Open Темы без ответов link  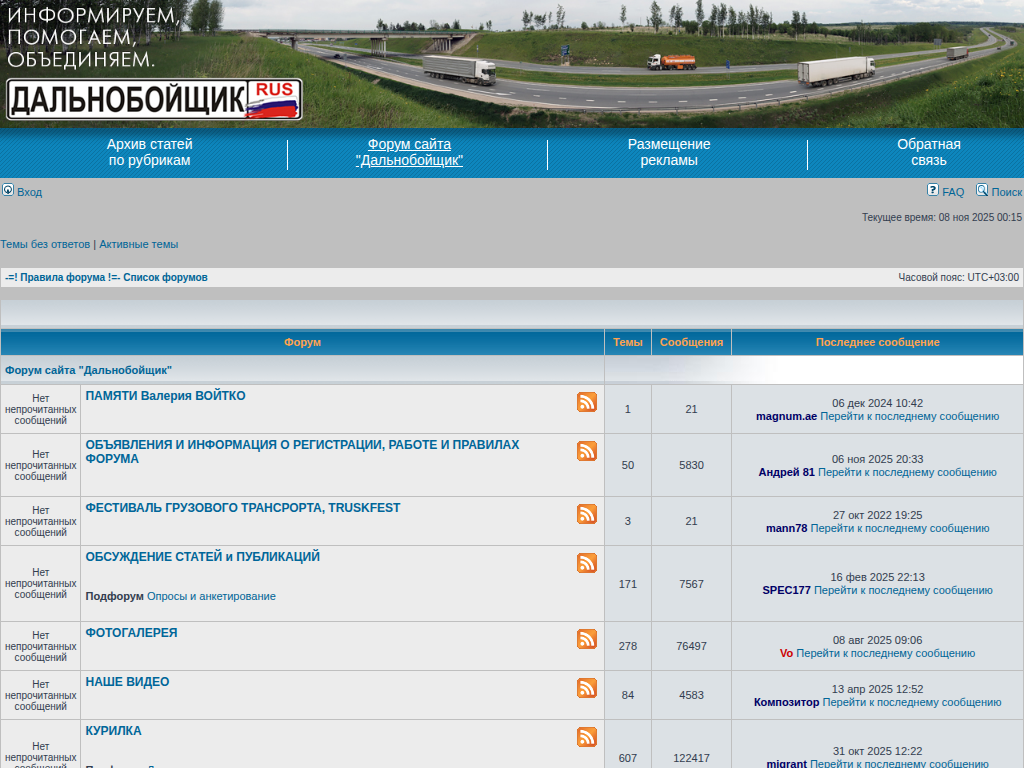click(45, 244)
